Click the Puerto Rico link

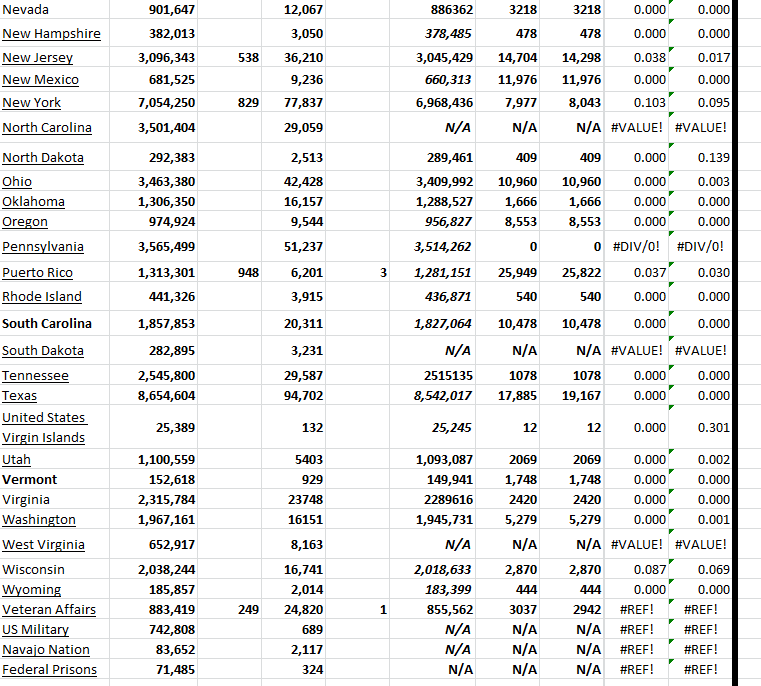(37, 273)
